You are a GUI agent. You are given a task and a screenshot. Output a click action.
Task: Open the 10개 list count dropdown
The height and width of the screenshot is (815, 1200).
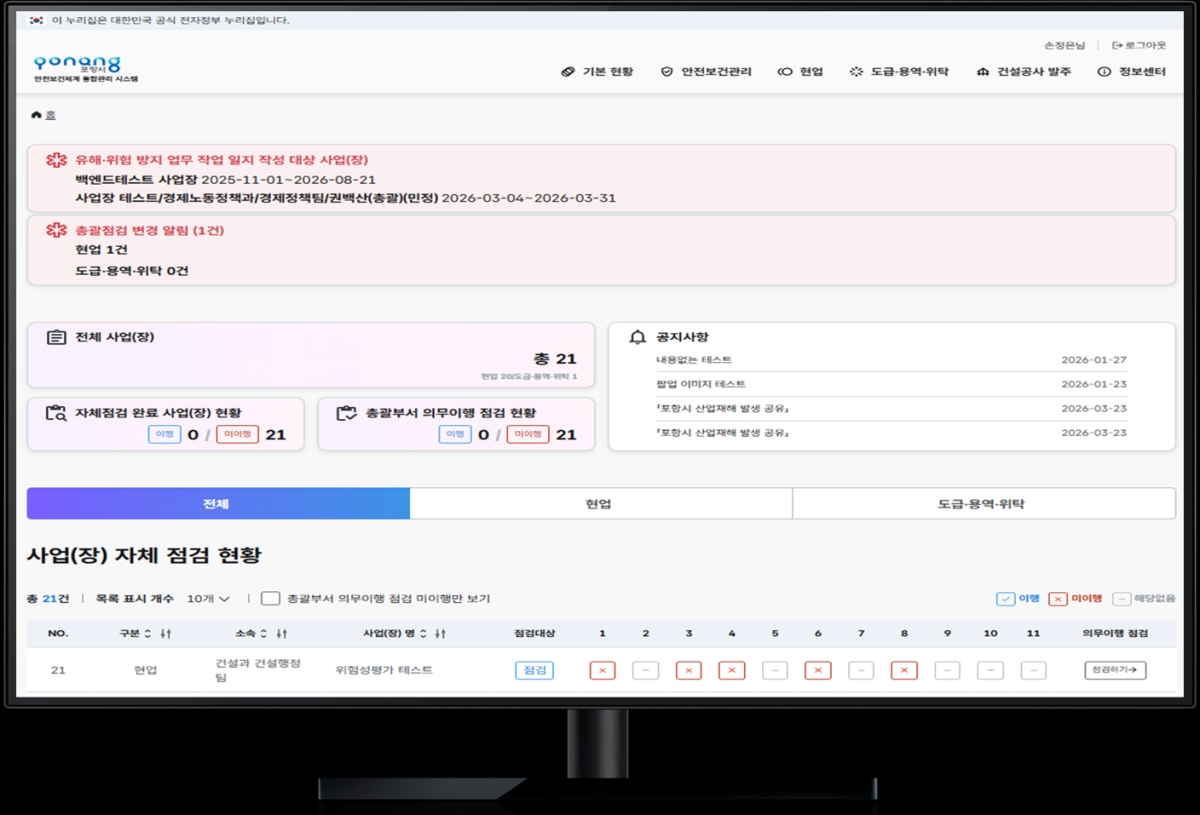[208, 599]
